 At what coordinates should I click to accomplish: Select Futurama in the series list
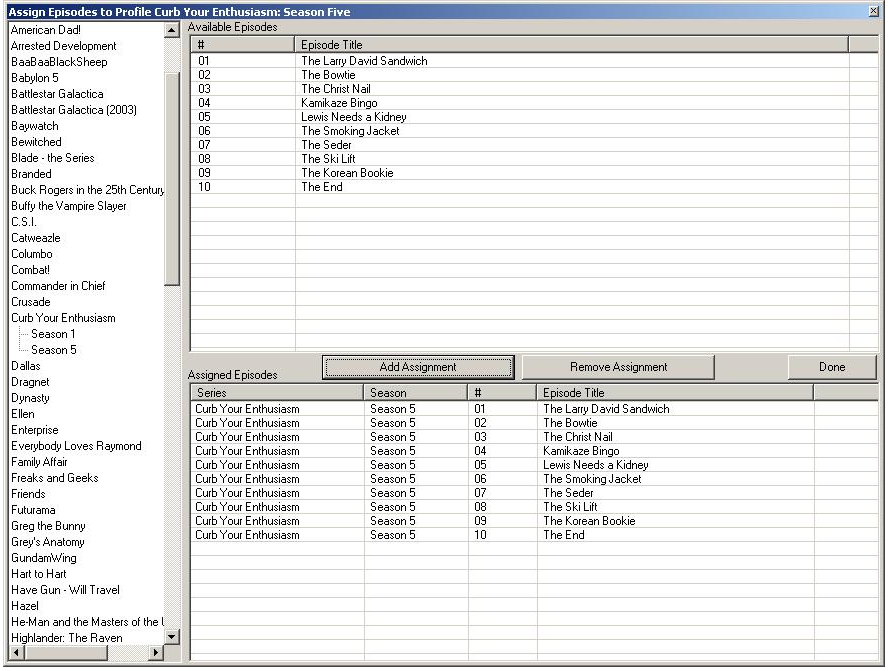tap(33, 510)
